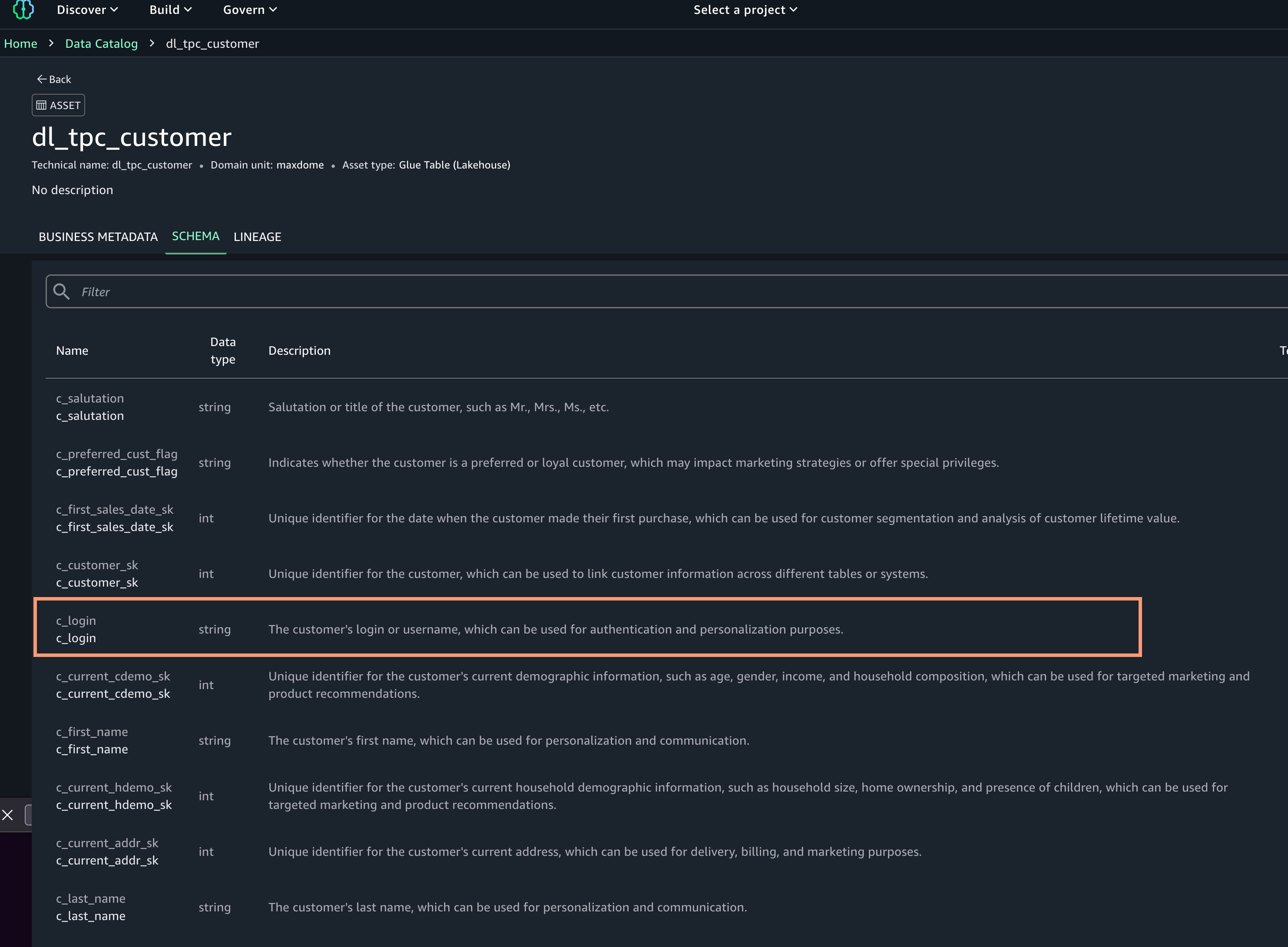
Task: Click the Back arrow icon
Action: [41, 79]
